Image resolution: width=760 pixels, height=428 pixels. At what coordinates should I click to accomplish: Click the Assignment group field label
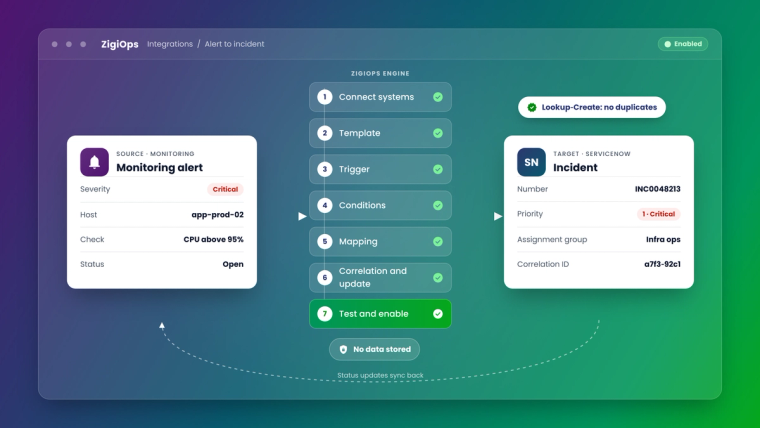552,239
